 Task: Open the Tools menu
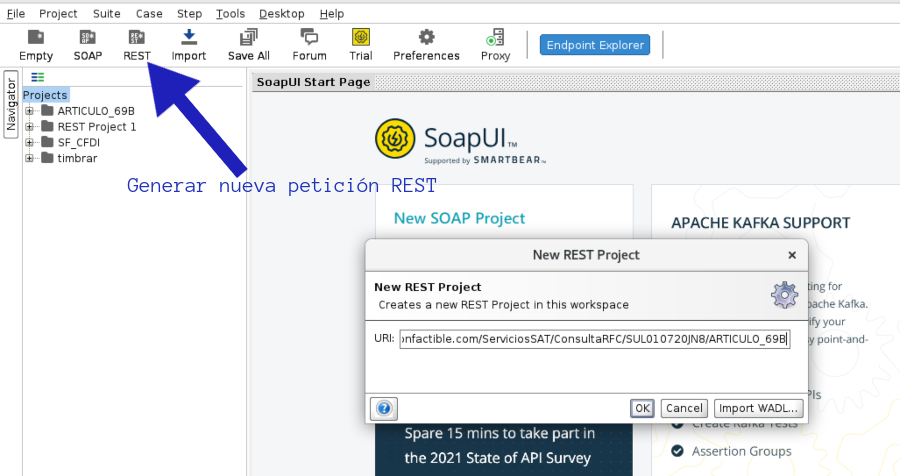[x=230, y=14]
